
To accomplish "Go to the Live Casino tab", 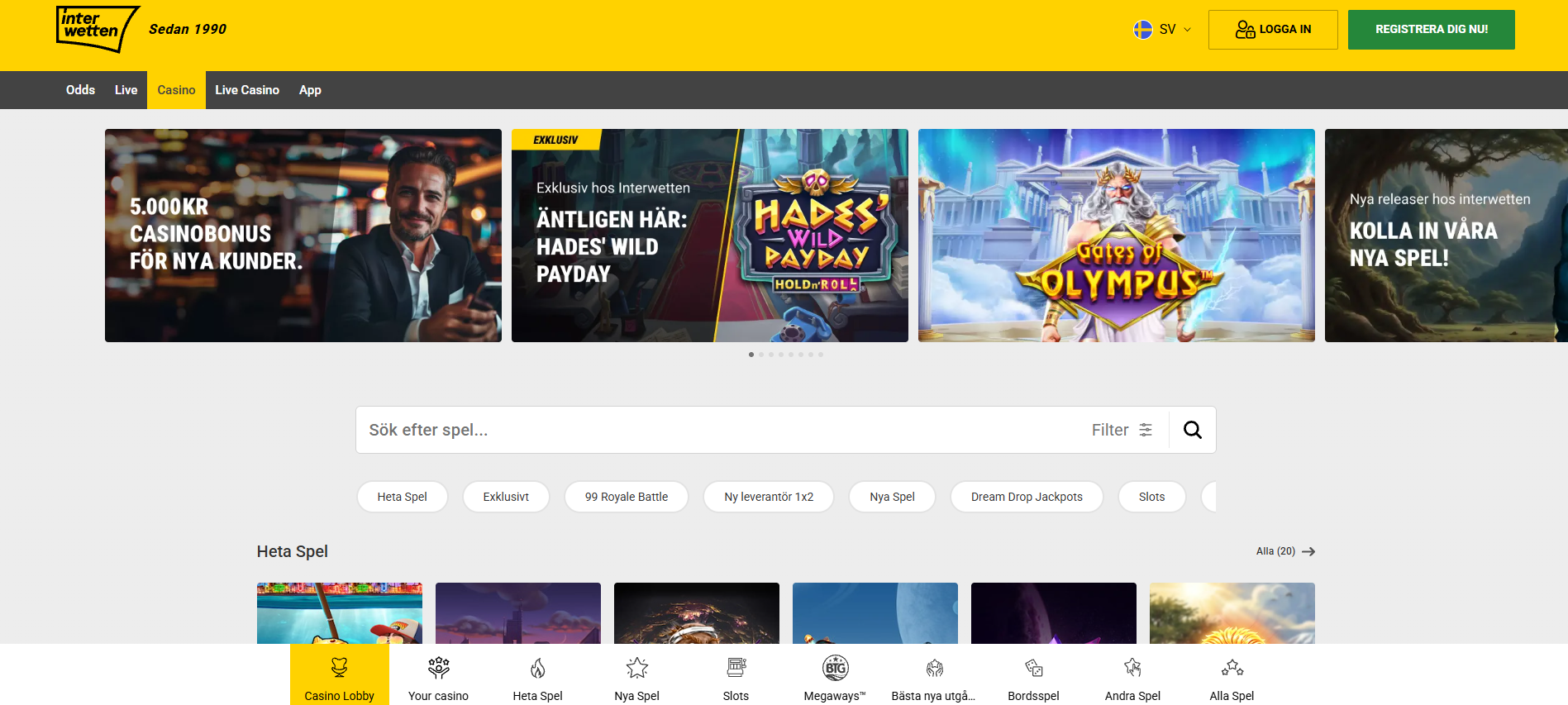I will (247, 90).
